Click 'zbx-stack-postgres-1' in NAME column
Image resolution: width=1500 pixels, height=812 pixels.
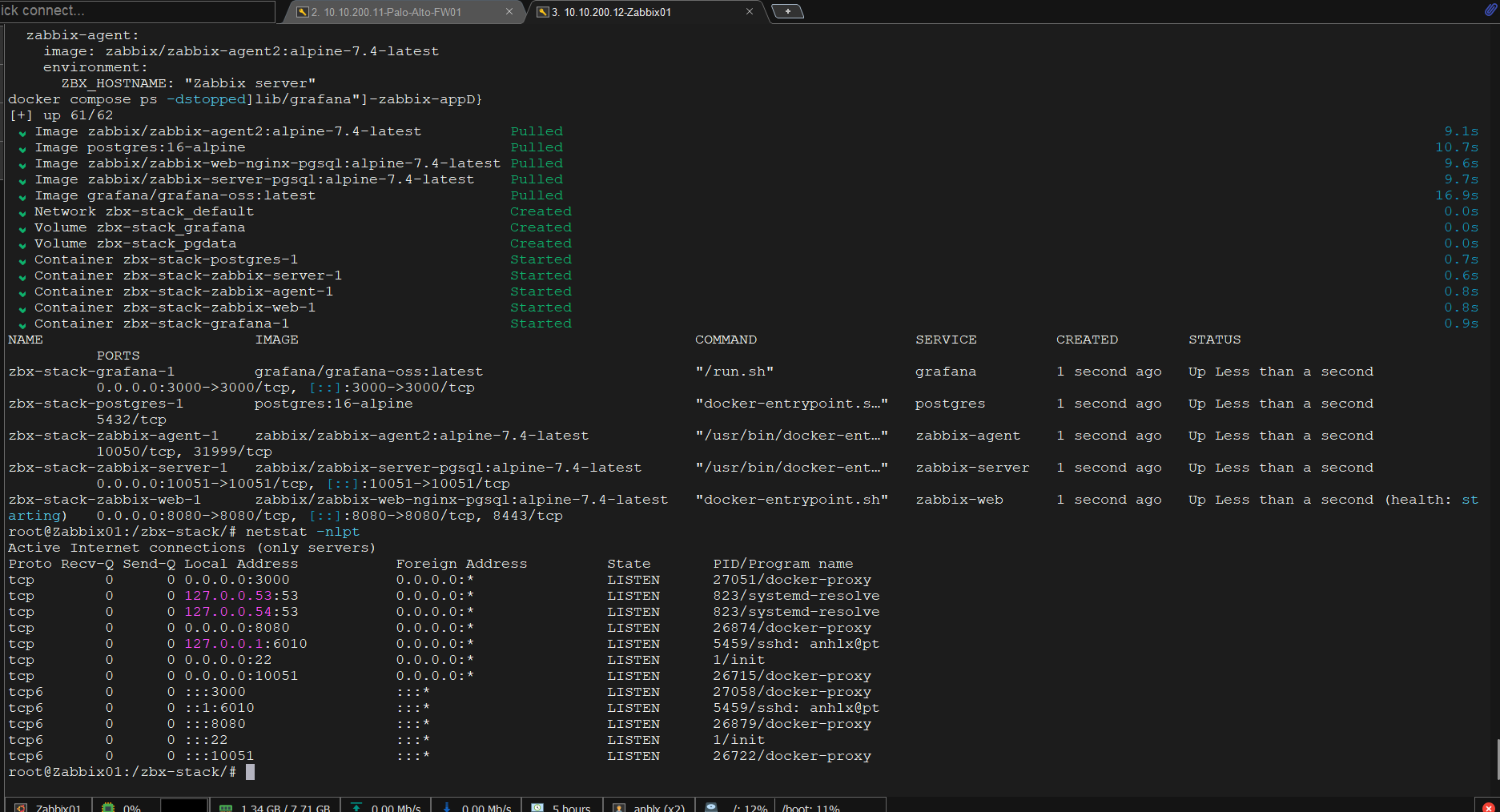(96, 404)
